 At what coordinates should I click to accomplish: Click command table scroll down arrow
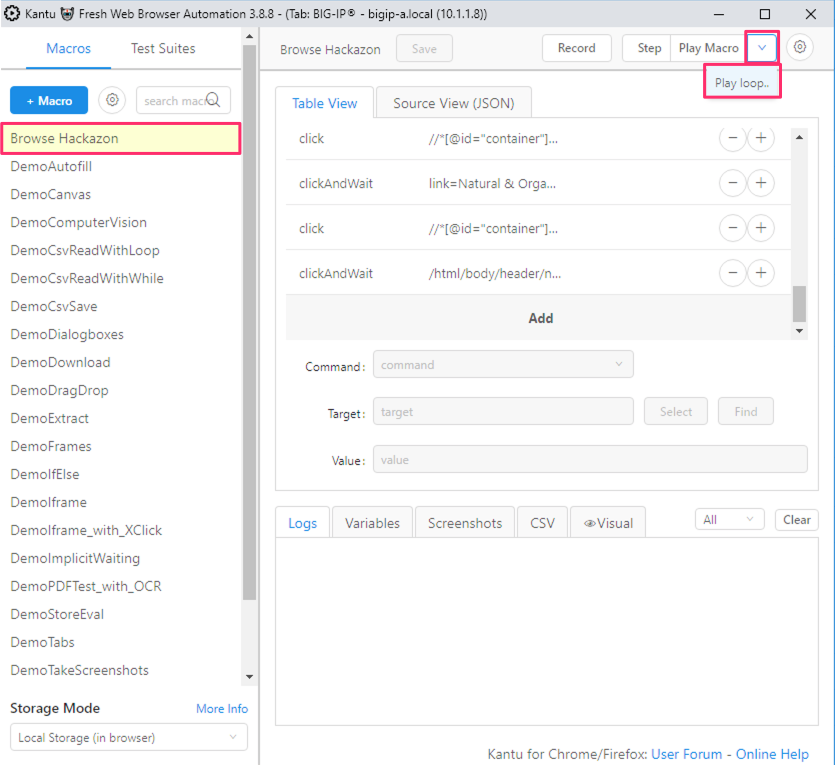pos(799,331)
